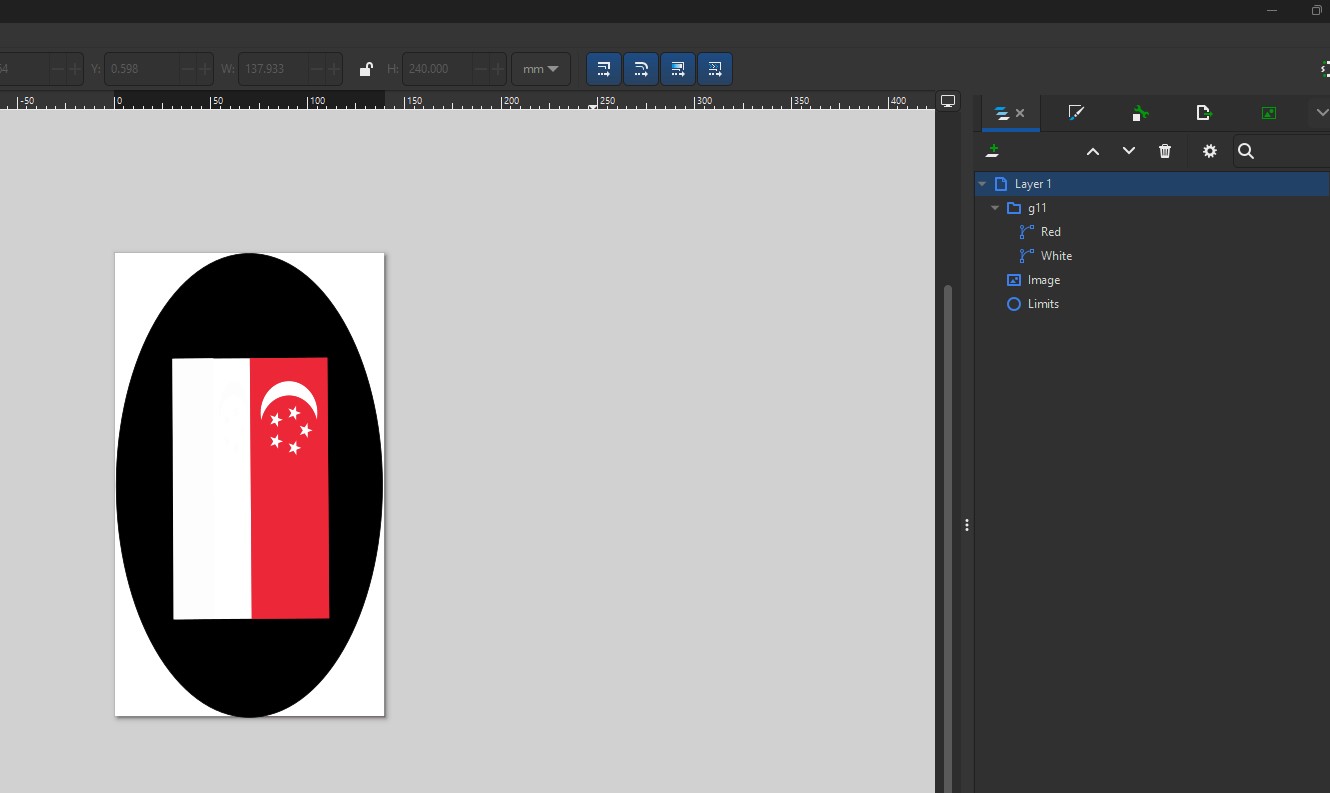
Task: Open the Layers and Objects panel tab
Action: [x=1001, y=113]
